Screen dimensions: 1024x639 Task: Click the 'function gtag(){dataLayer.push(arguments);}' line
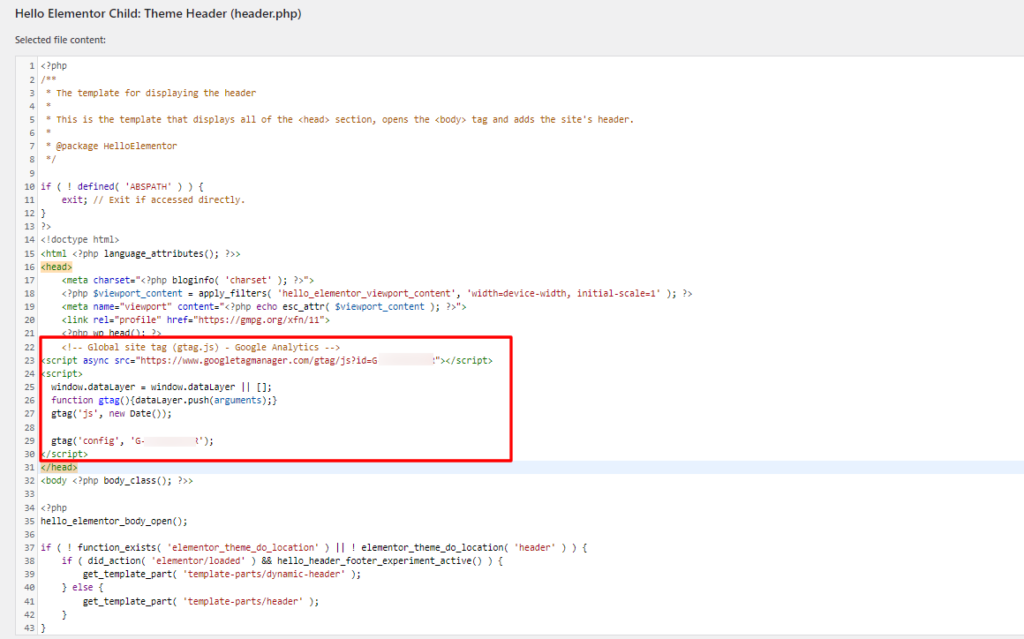coord(164,401)
